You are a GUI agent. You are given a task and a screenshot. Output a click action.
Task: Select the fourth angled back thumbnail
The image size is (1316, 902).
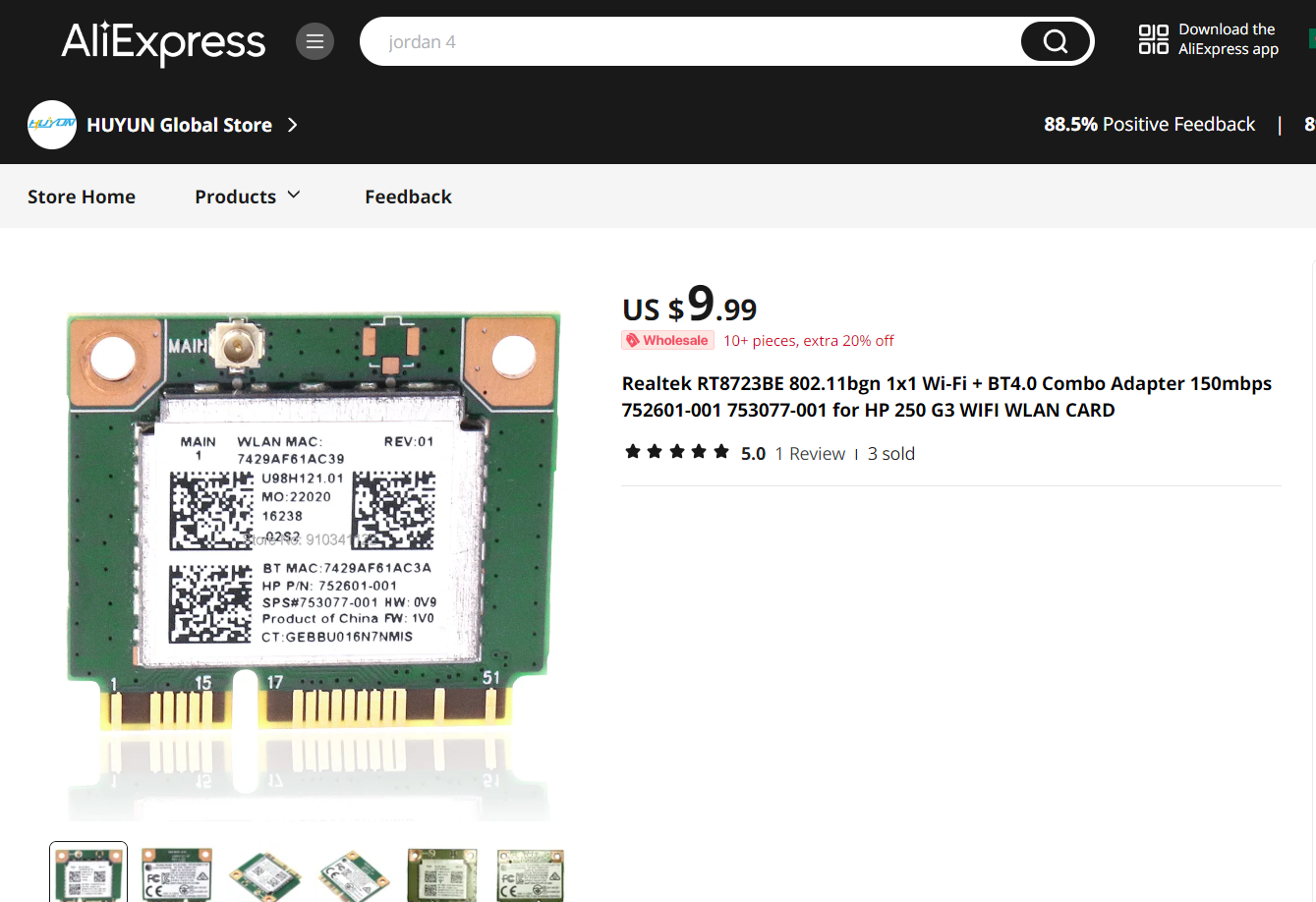pos(354,873)
